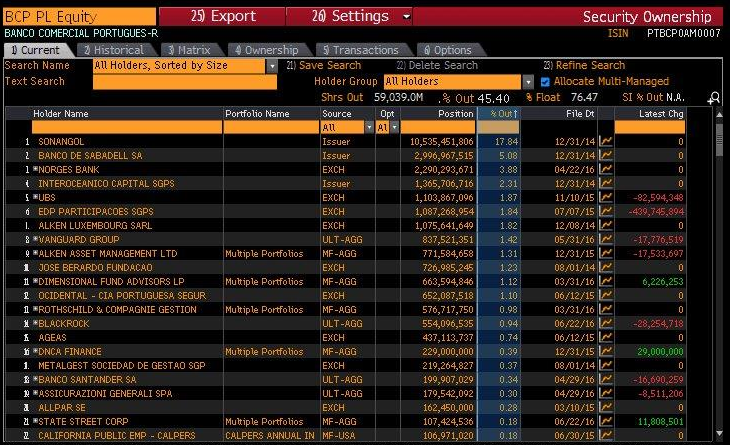The height and width of the screenshot is (445, 730).
Task: Open chart icon for VANGUARD GROUP row
Action: (x=606, y=239)
